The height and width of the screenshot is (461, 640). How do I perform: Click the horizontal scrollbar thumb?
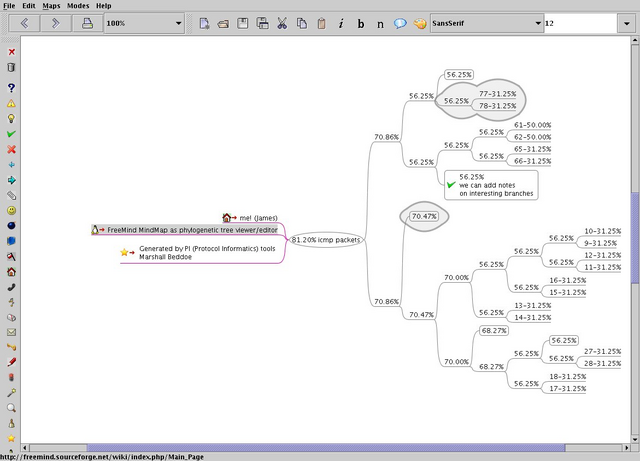(326, 448)
